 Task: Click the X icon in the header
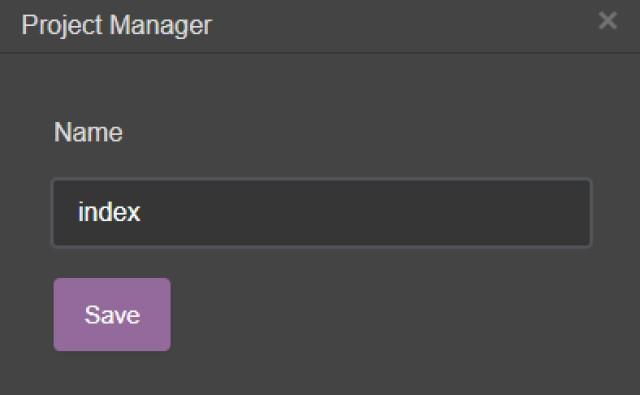click(x=607, y=20)
